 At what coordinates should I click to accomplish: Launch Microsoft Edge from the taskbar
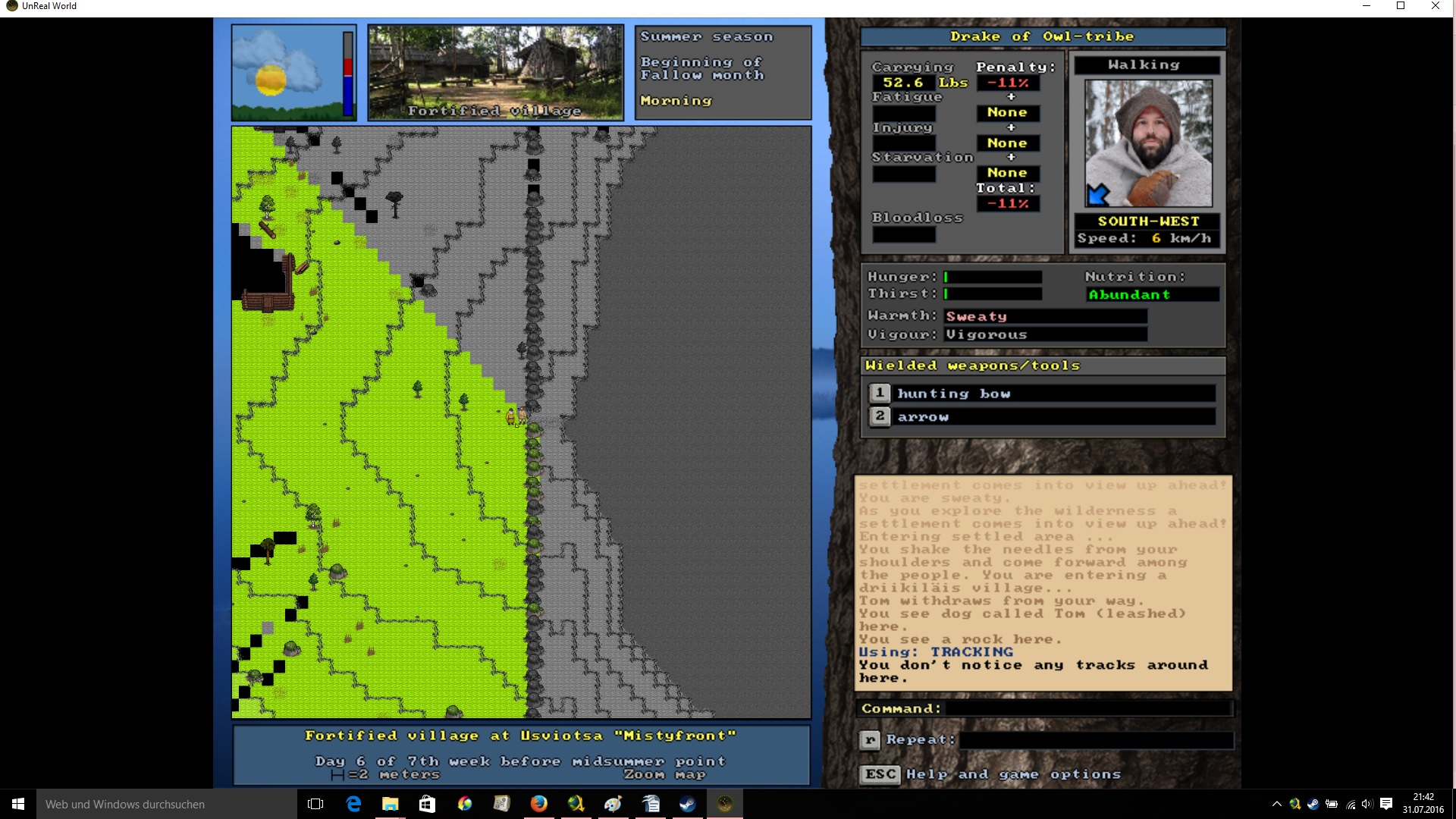point(353,804)
